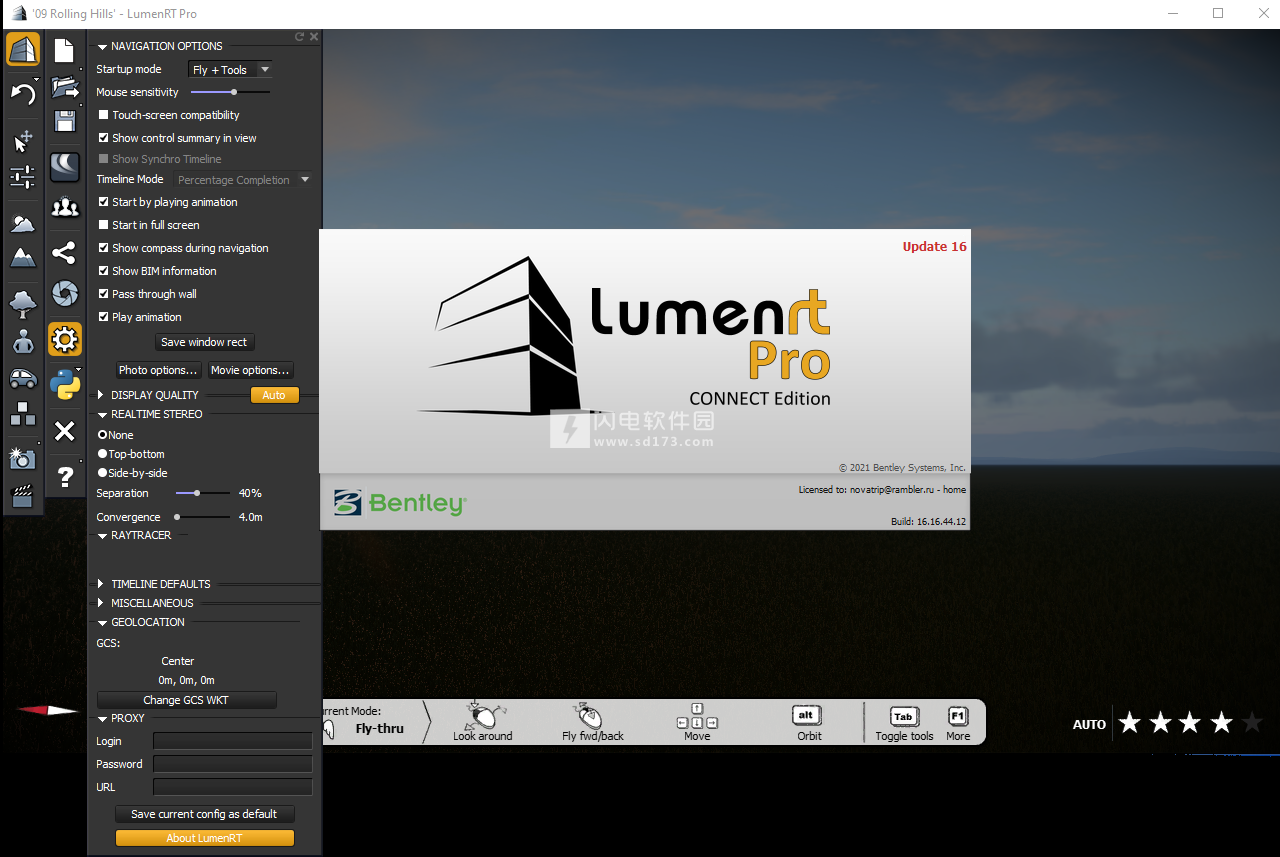Open the movie clapperboard tool
1280x857 pixels.
(22, 496)
